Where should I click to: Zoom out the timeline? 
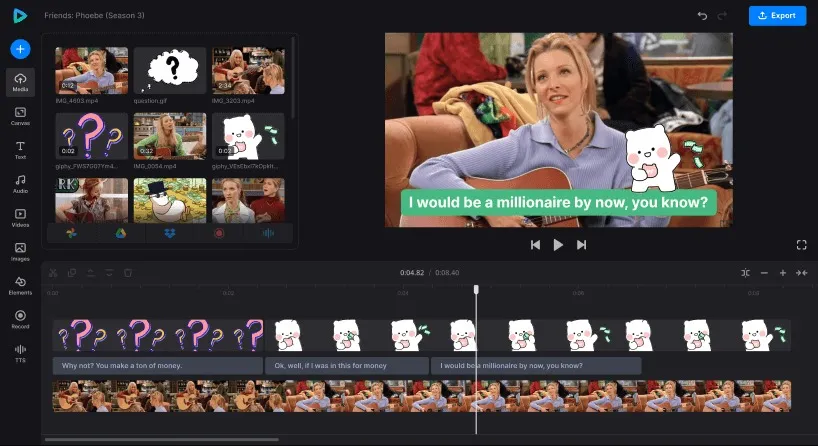[x=764, y=273]
